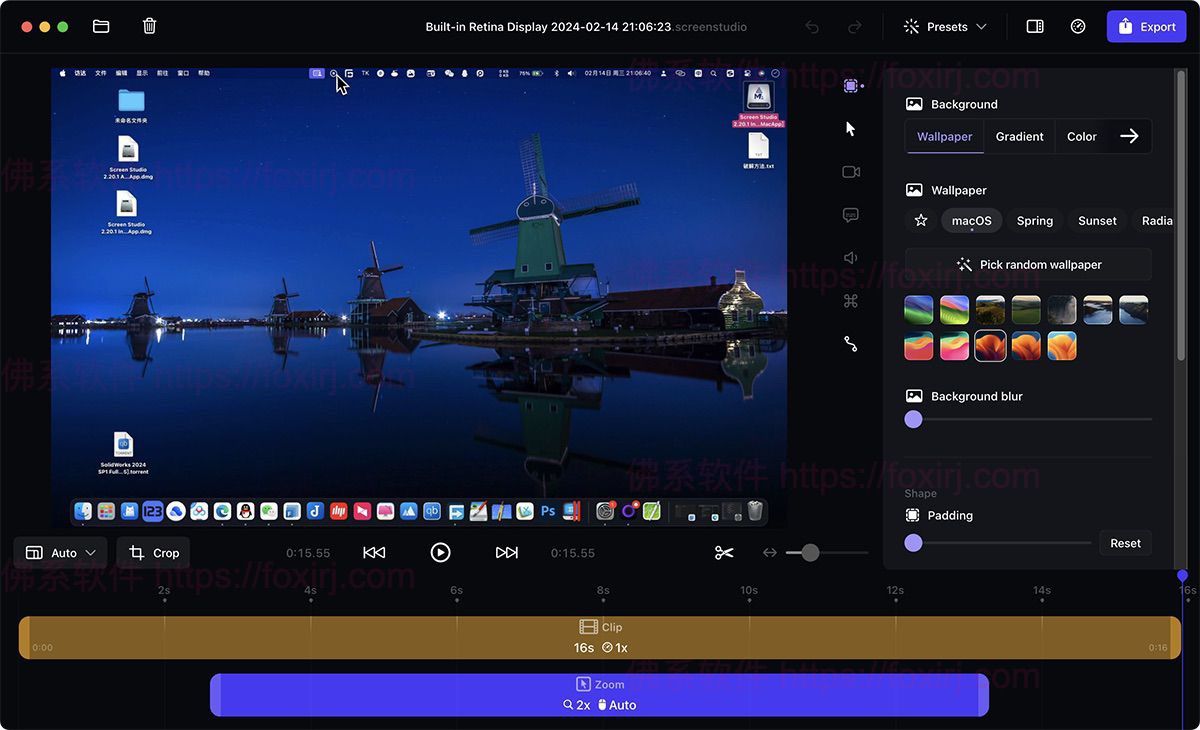Expand more background options with the arrow
Image resolution: width=1200 pixels, height=730 pixels.
(x=1129, y=136)
